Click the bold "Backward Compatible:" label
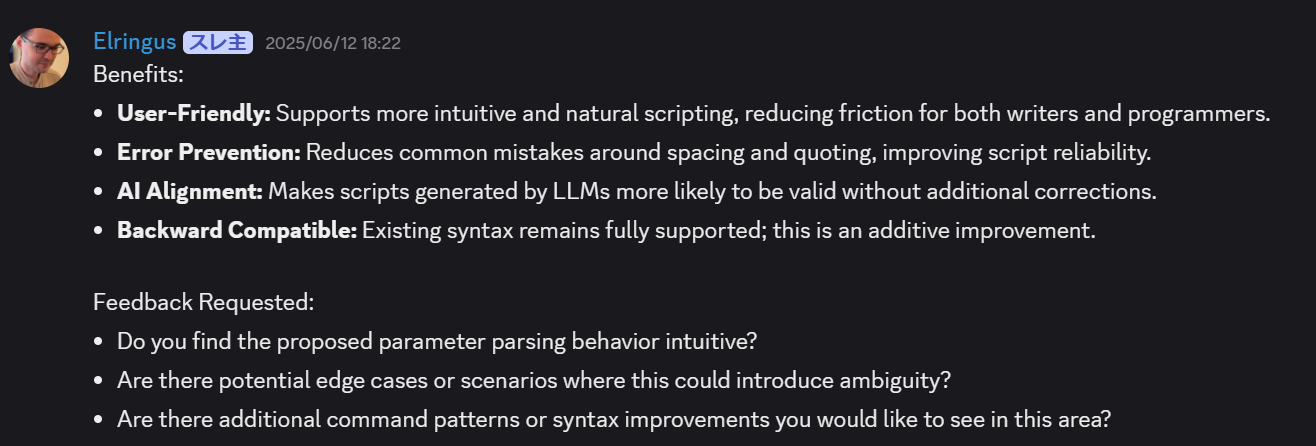 coord(236,231)
